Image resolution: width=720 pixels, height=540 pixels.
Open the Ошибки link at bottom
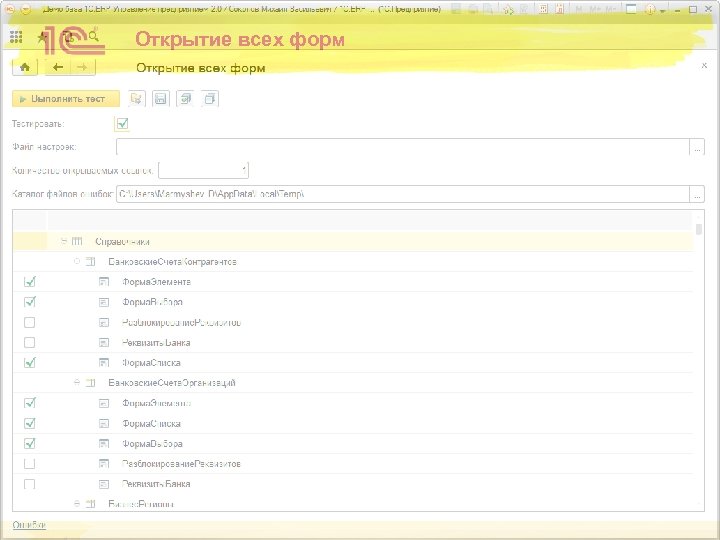[x=29, y=525]
